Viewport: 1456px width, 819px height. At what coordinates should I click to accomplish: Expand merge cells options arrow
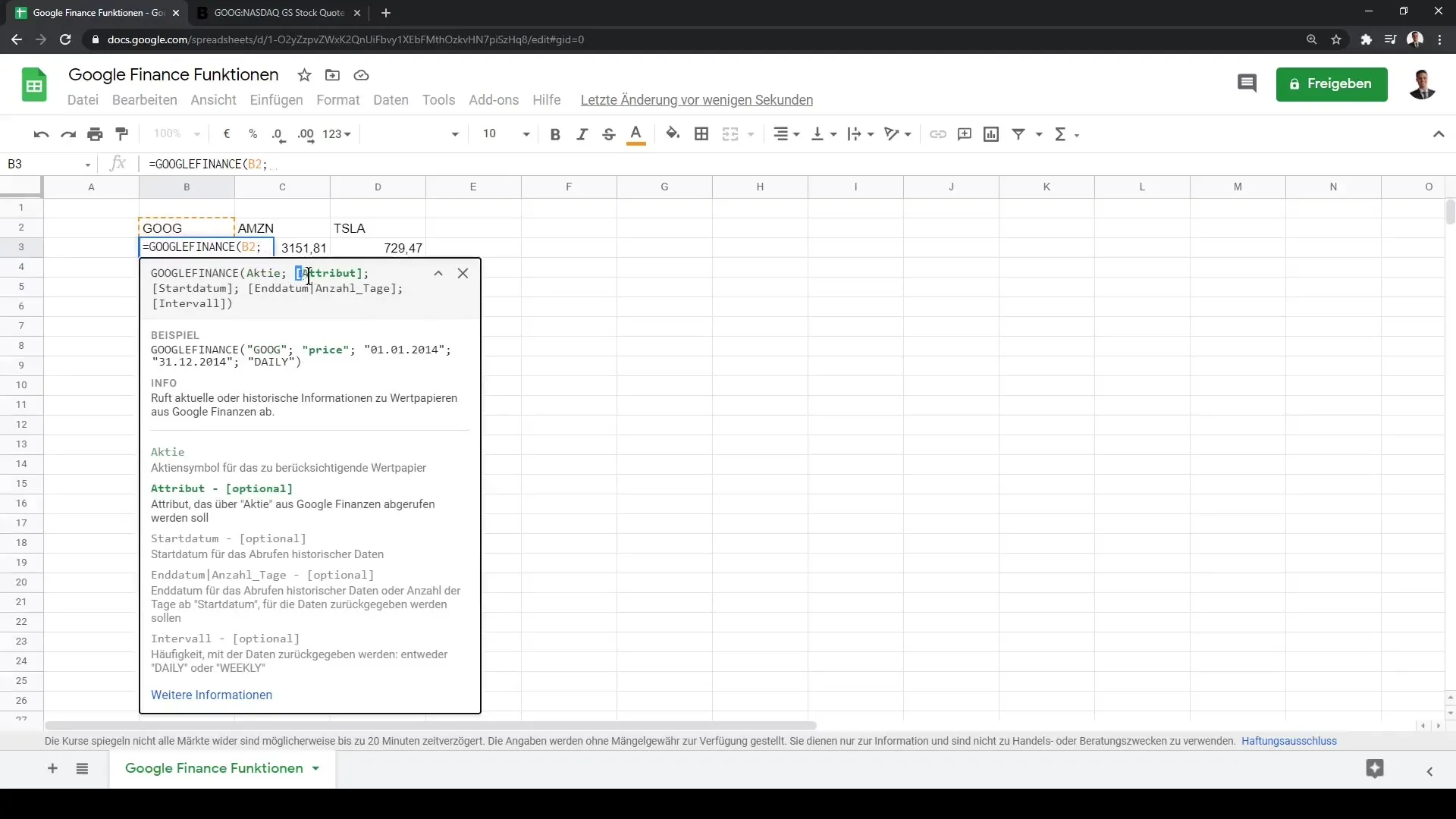click(751, 134)
